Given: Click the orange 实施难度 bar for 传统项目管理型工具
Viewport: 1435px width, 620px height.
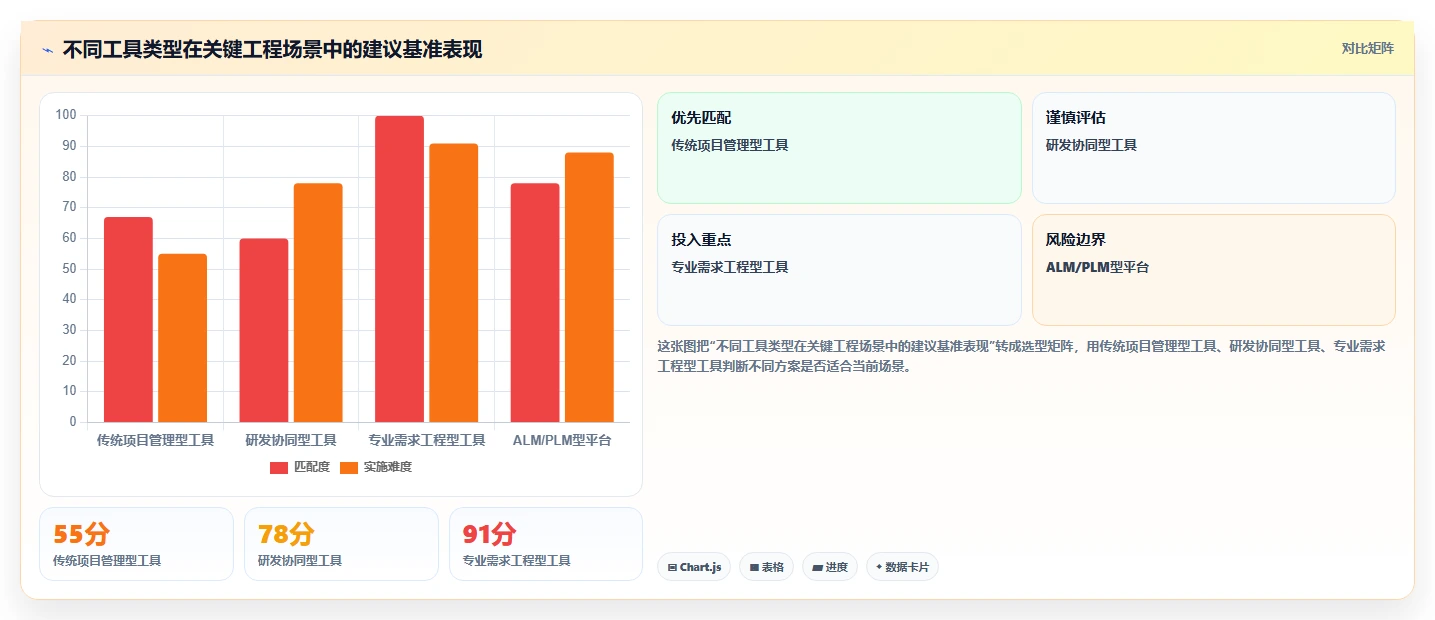Looking at the screenshot, I should pyautogui.click(x=182, y=338).
